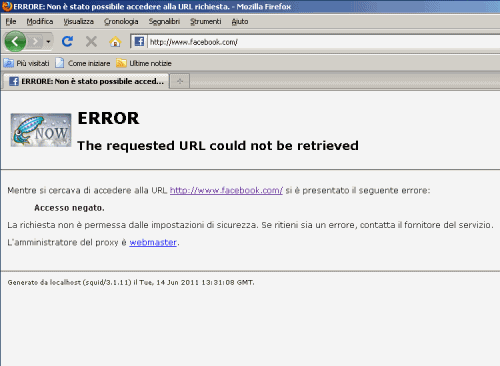
Task: Open the Come iniziare bookmark
Action: [x=83, y=63]
